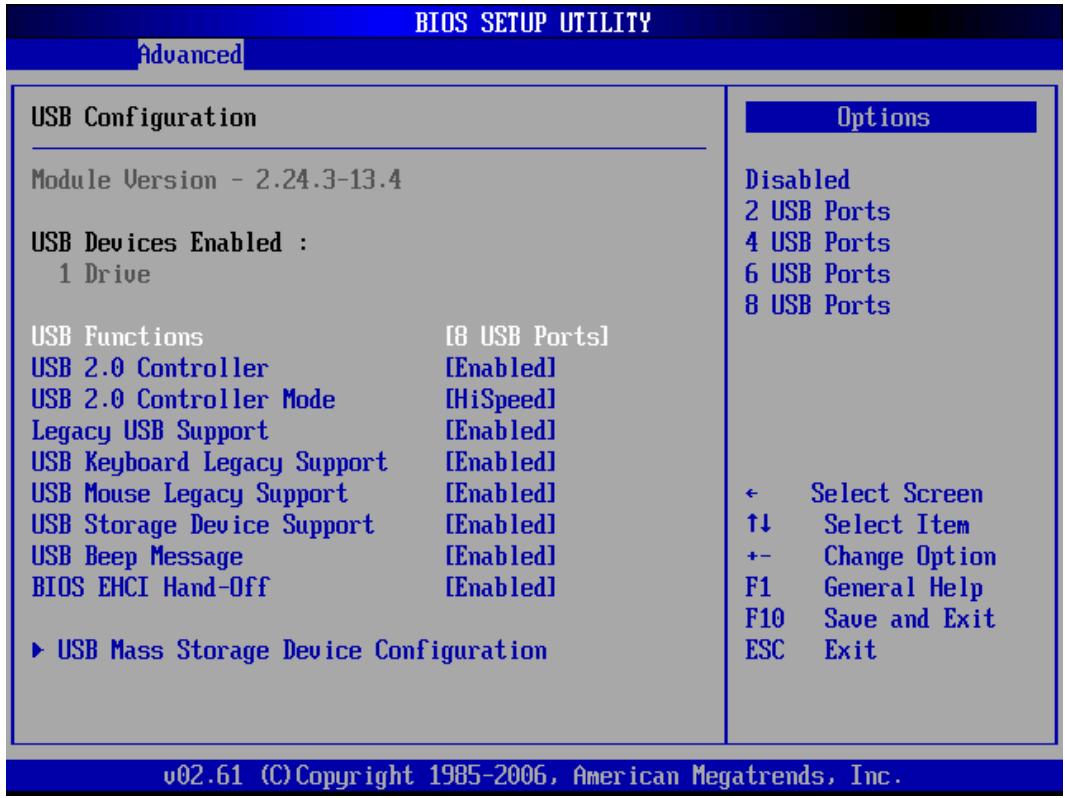Click the left arrow Select Screen icon

tap(751, 494)
